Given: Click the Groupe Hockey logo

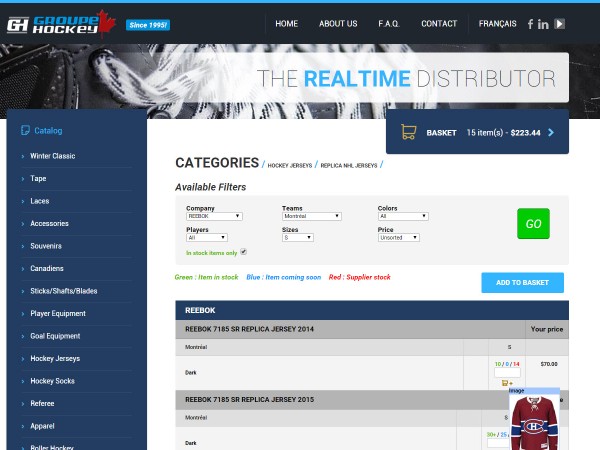Looking at the screenshot, I should [62, 24].
